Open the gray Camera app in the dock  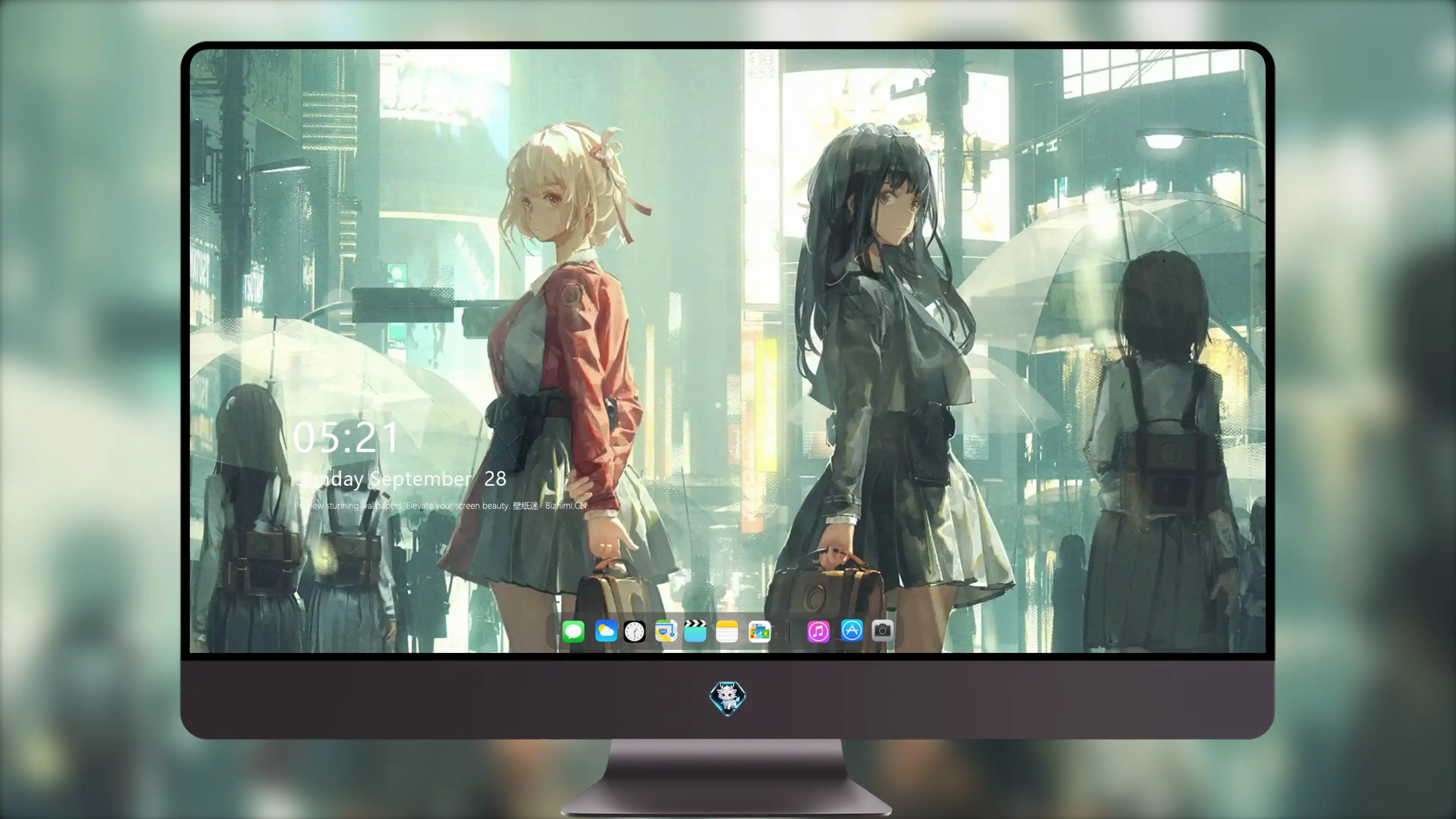click(x=882, y=630)
